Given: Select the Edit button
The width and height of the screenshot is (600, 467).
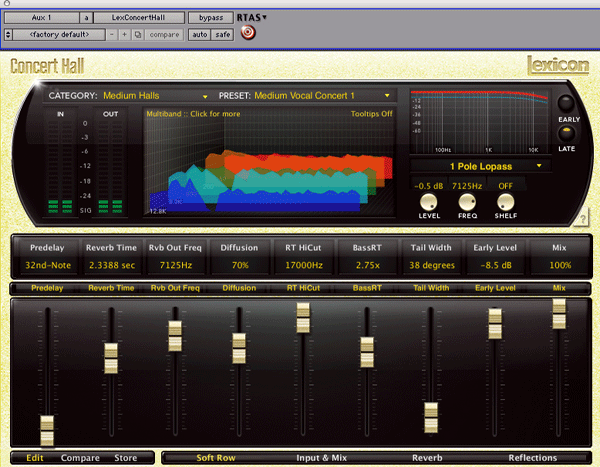Looking at the screenshot, I should click(35, 458).
